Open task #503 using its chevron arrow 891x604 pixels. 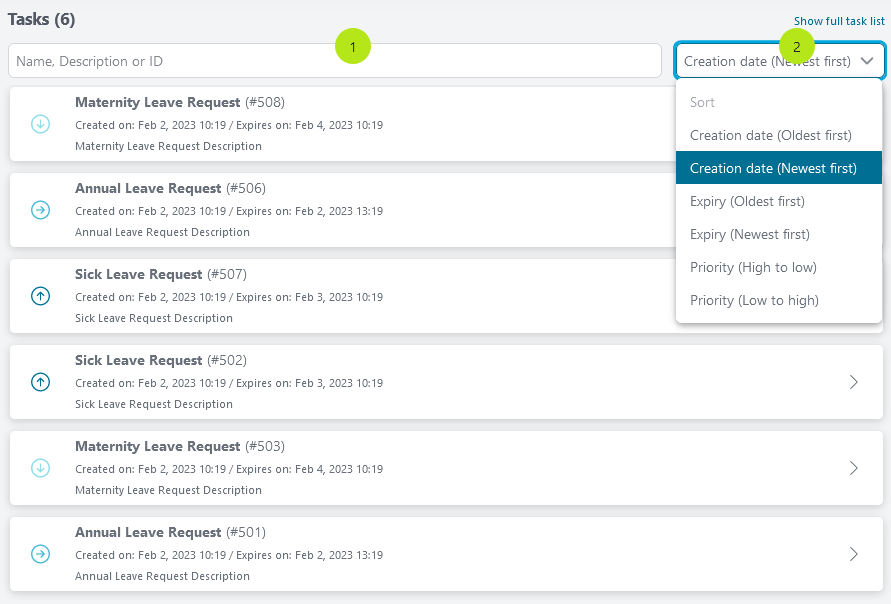(x=853, y=468)
